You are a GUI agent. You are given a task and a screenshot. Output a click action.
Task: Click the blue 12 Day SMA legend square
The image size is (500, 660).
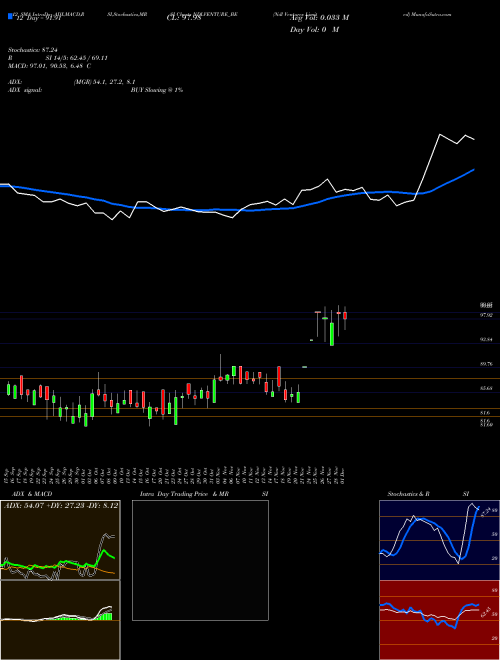11,17
